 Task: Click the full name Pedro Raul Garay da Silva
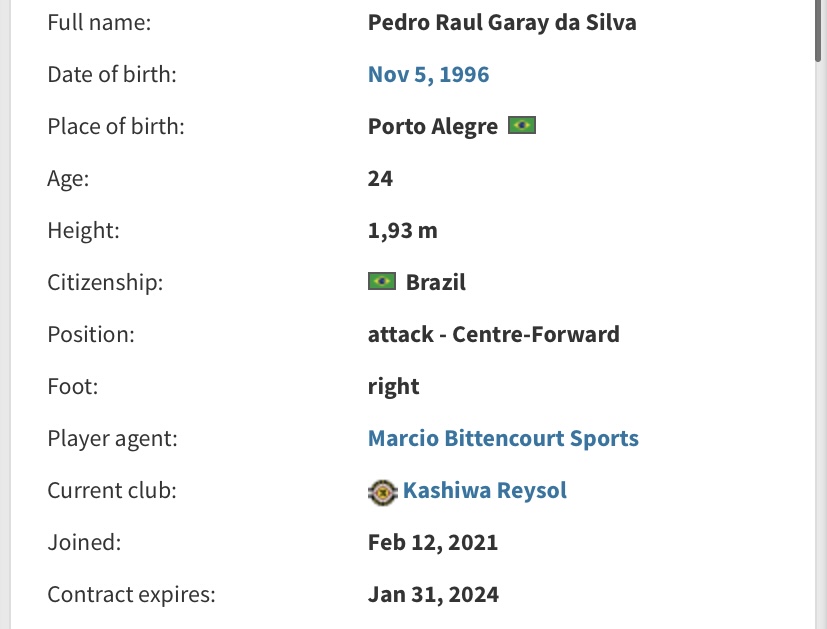pos(502,23)
